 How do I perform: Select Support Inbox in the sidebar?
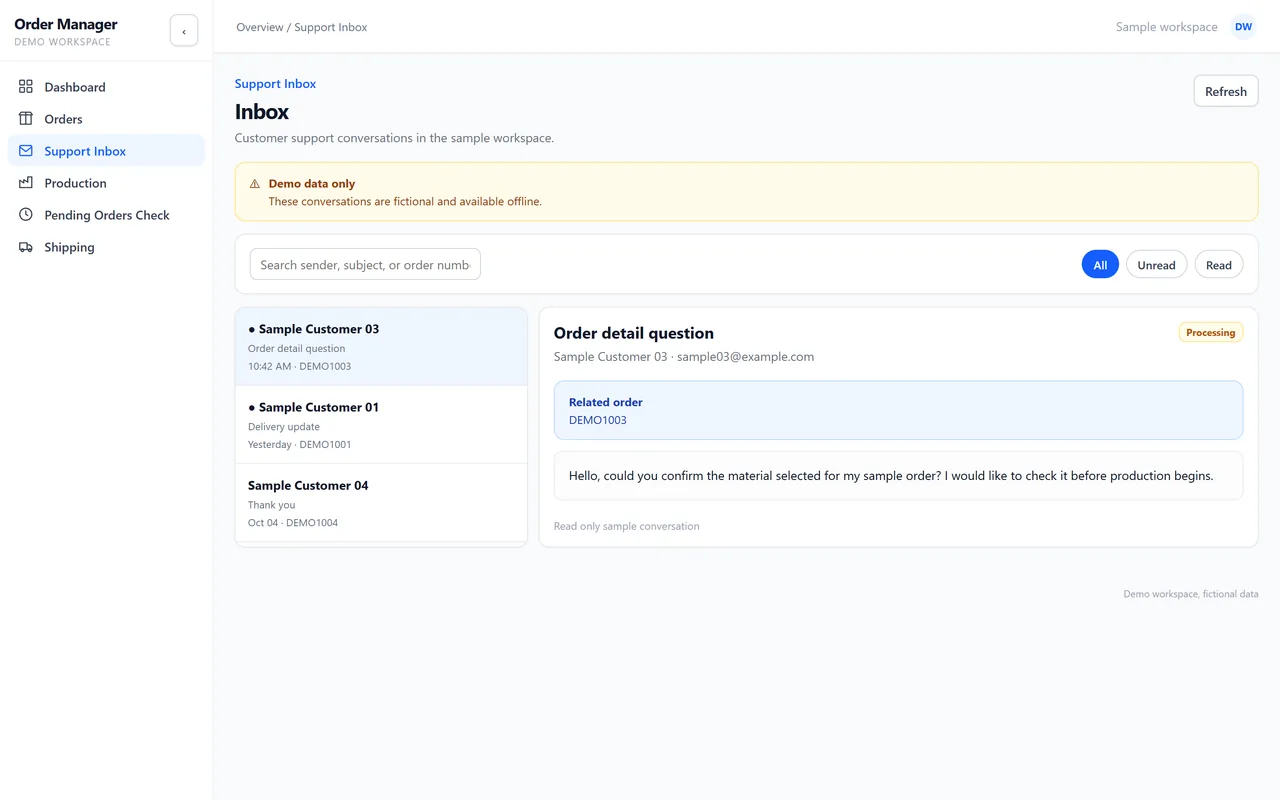(106, 151)
